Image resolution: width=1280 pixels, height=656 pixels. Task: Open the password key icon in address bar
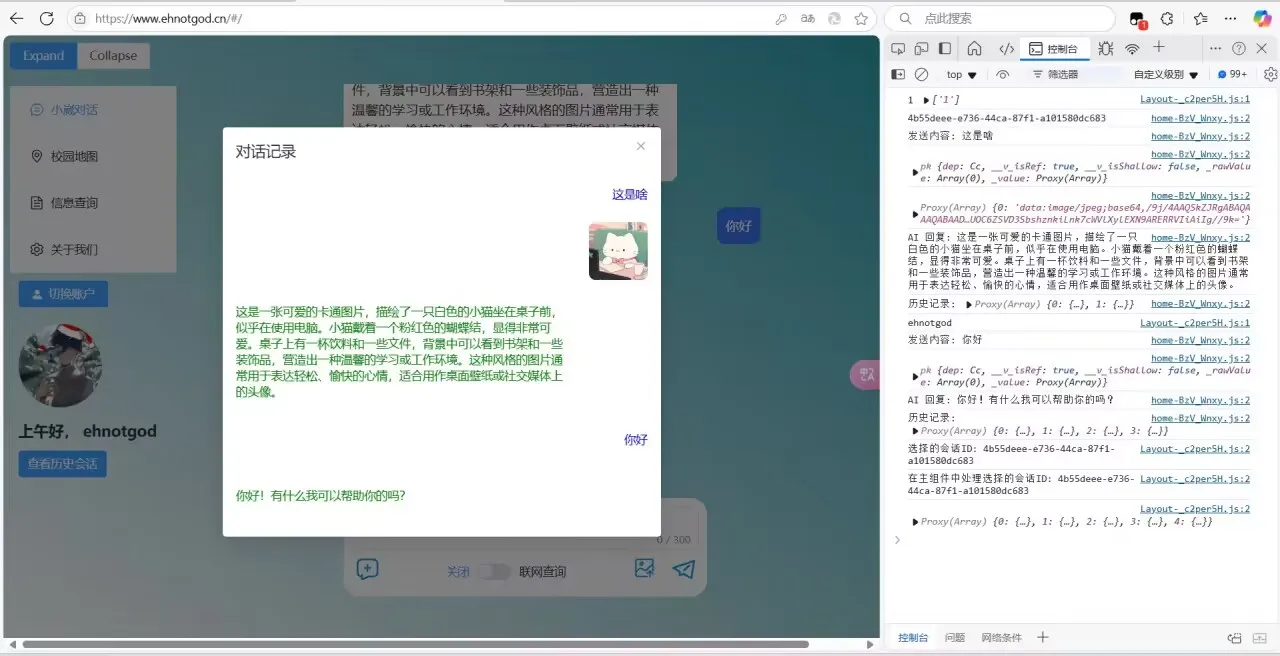click(782, 19)
